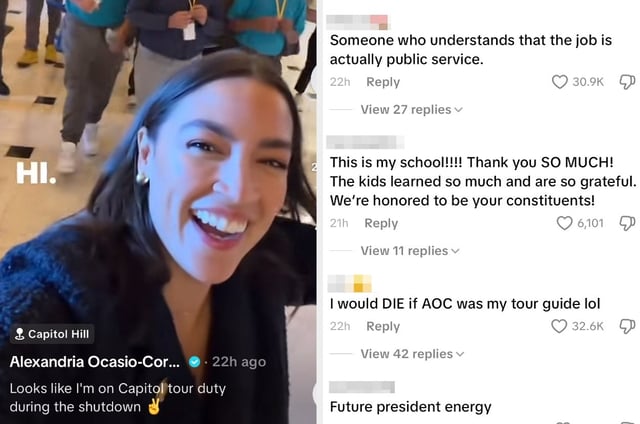640x424 pixels.
Task: Expand View 42 replies
Action: pyautogui.click(x=412, y=354)
